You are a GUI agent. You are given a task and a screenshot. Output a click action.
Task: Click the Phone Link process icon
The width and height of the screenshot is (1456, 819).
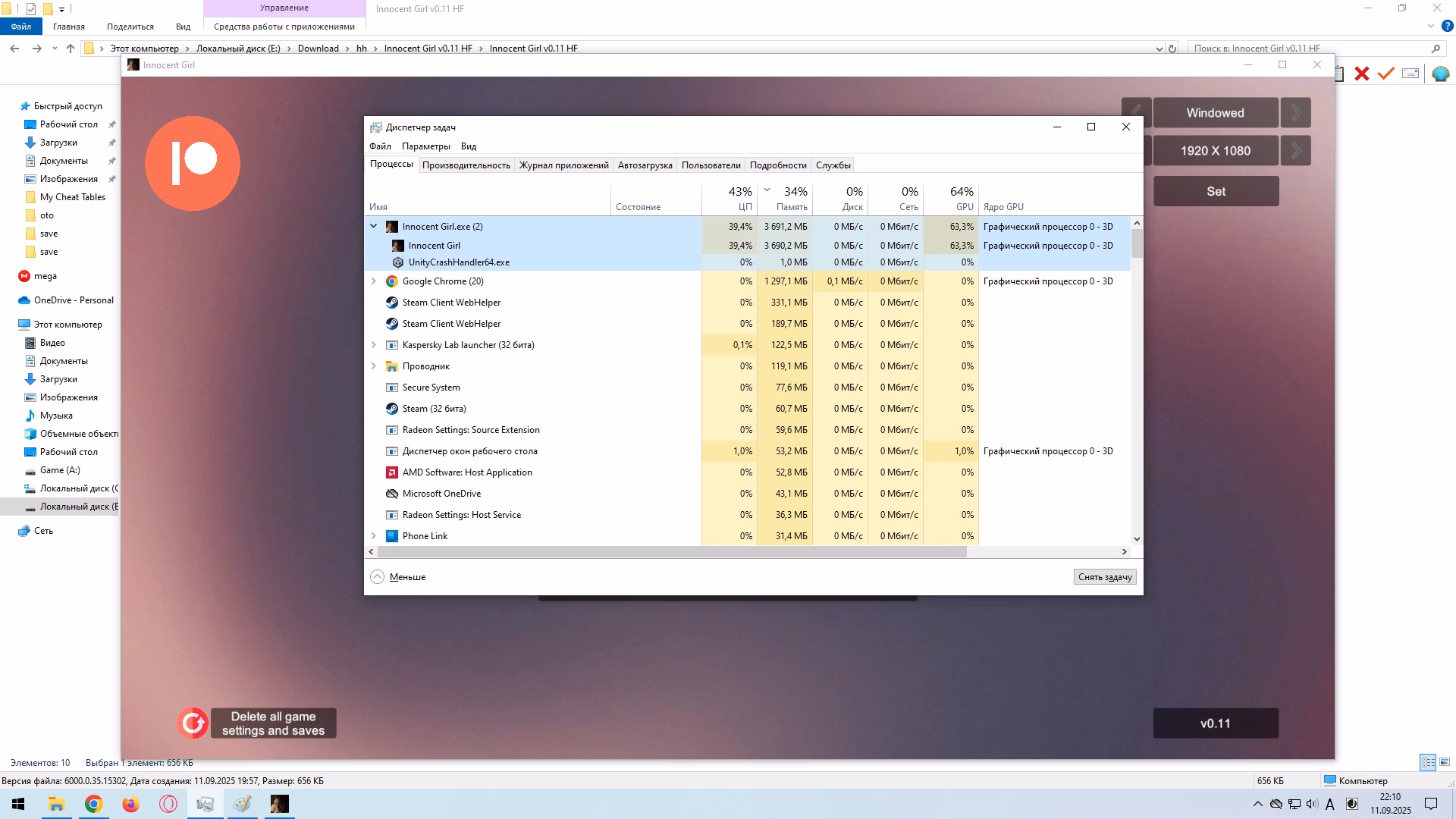click(392, 536)
